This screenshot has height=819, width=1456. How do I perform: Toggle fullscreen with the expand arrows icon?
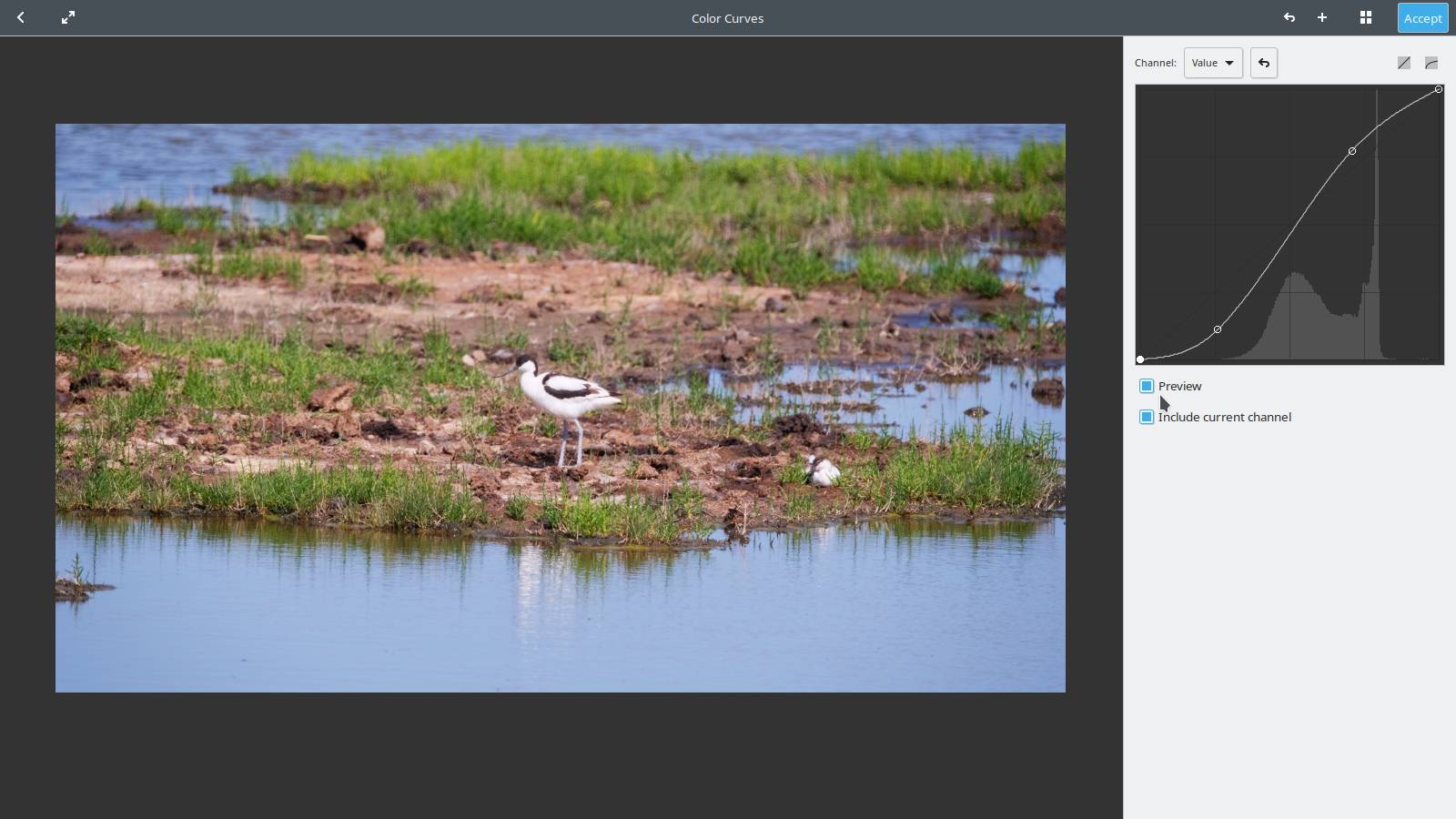point(68,17)
